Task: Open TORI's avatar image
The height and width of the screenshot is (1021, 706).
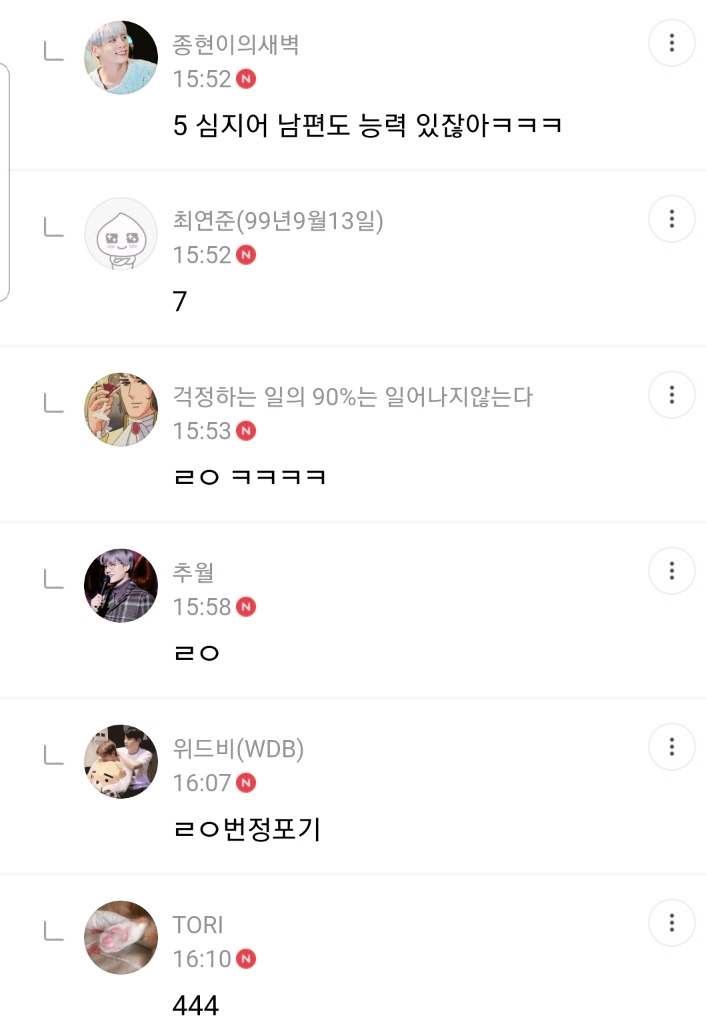Action: tap(121, 938)
